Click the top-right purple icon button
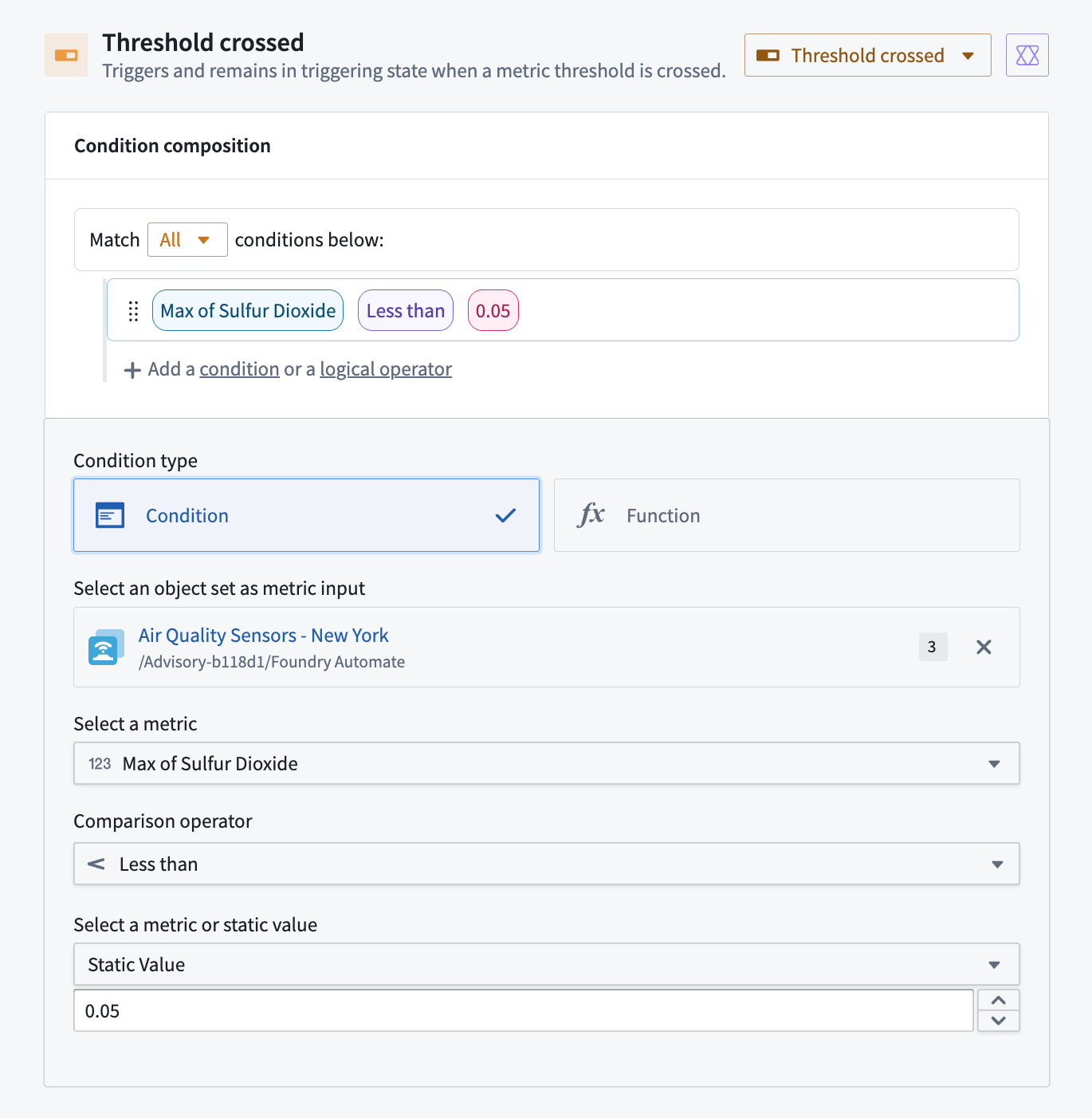Image resolution: width=1092 pixels, height=1118 pixels. click(x=1027, y=55)
